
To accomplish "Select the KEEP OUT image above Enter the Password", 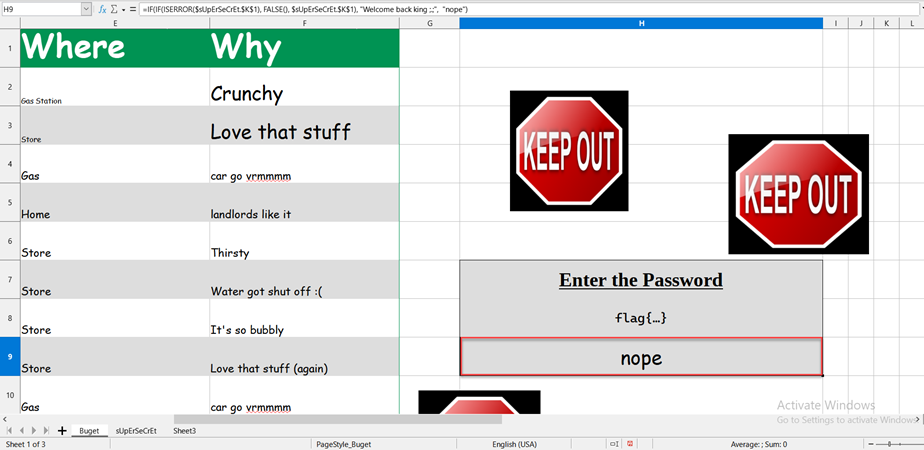I will [569, 150].
